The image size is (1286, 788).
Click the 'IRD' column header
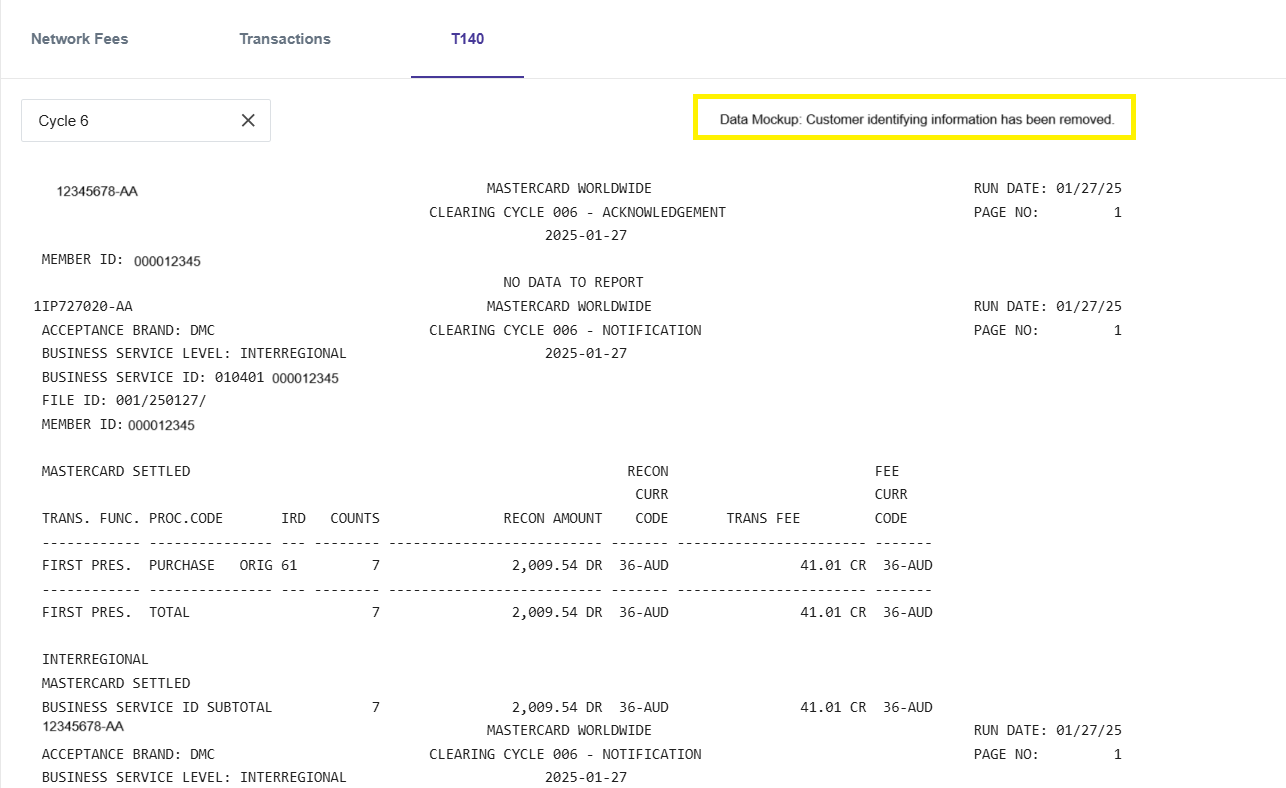294,518
